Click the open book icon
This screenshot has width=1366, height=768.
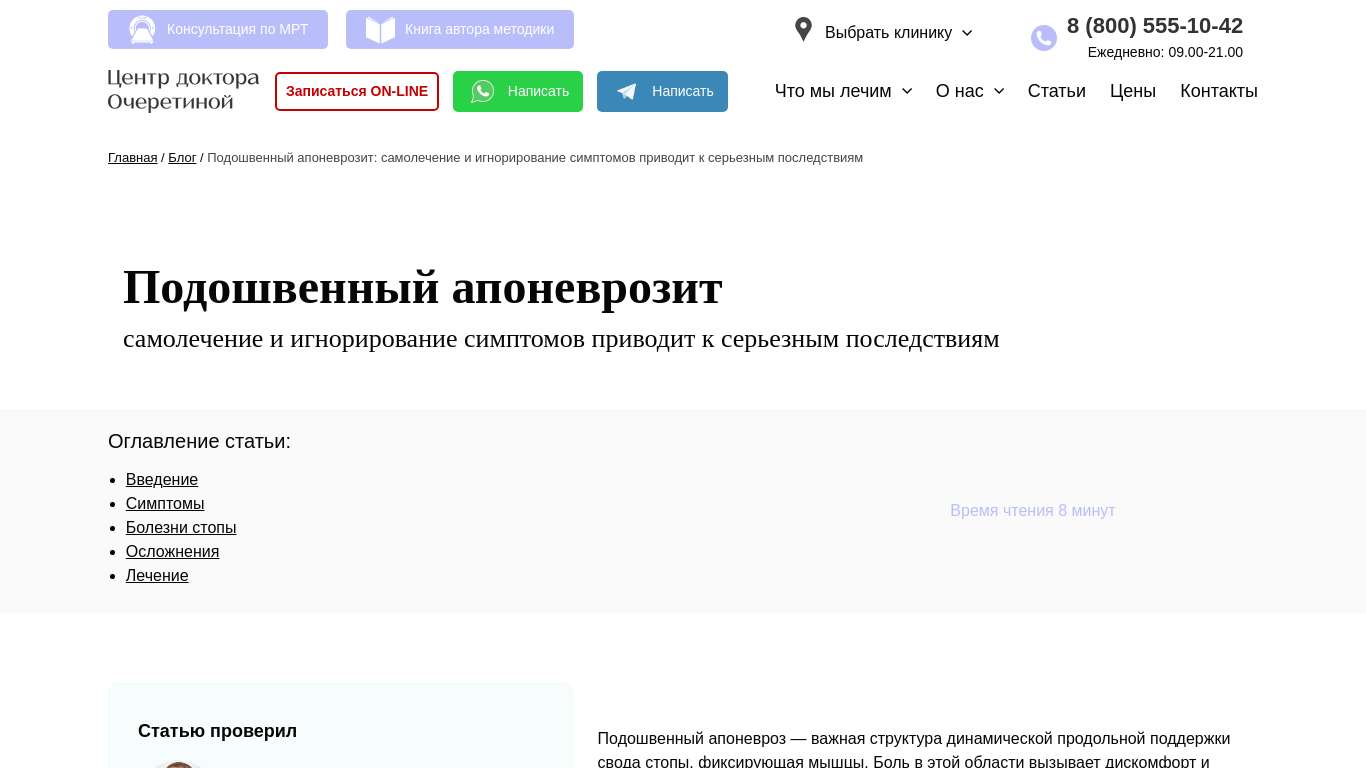point(380,30)
